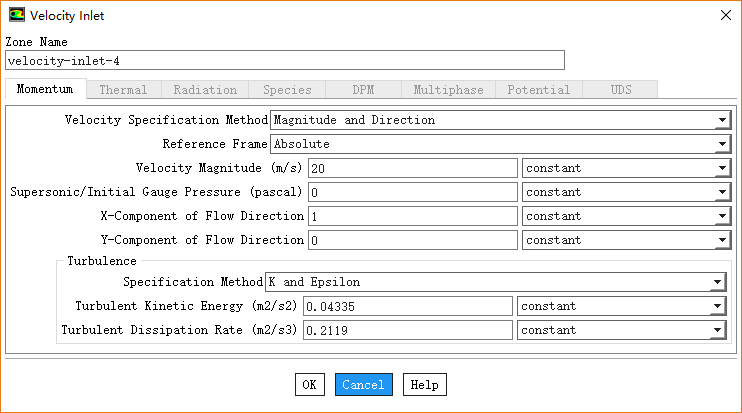
Task: Click the Fluent app icon in title bar
Action: [x=17, y=15]
